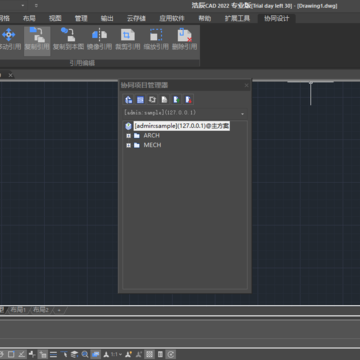Screen dimensions: 360x360
Task: Click the 协同项目管理器 panel title
Action: coord(144,85)
